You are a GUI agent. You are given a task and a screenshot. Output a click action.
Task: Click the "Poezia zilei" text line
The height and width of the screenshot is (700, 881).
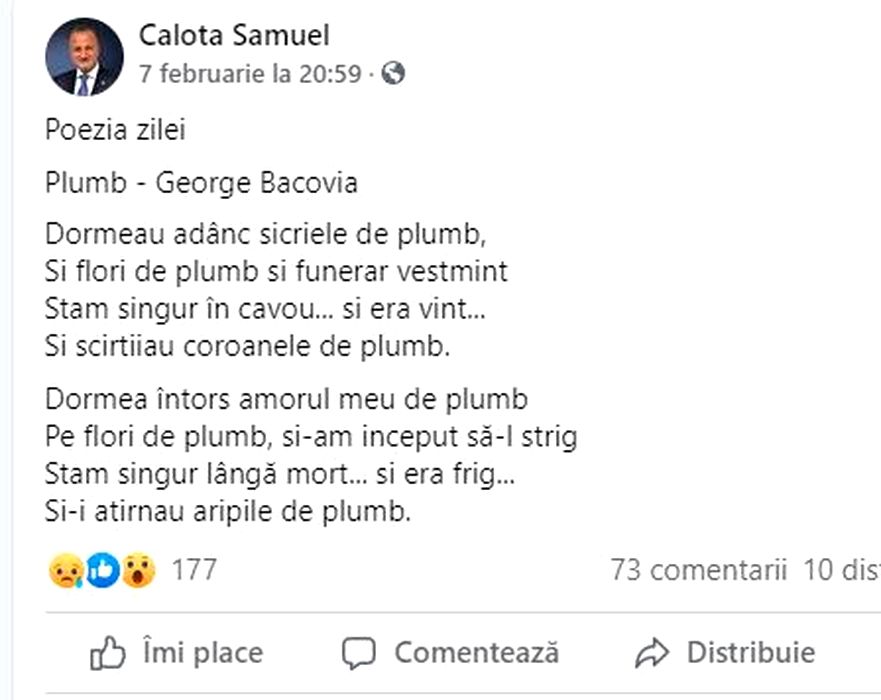click(x=116, y=130)
